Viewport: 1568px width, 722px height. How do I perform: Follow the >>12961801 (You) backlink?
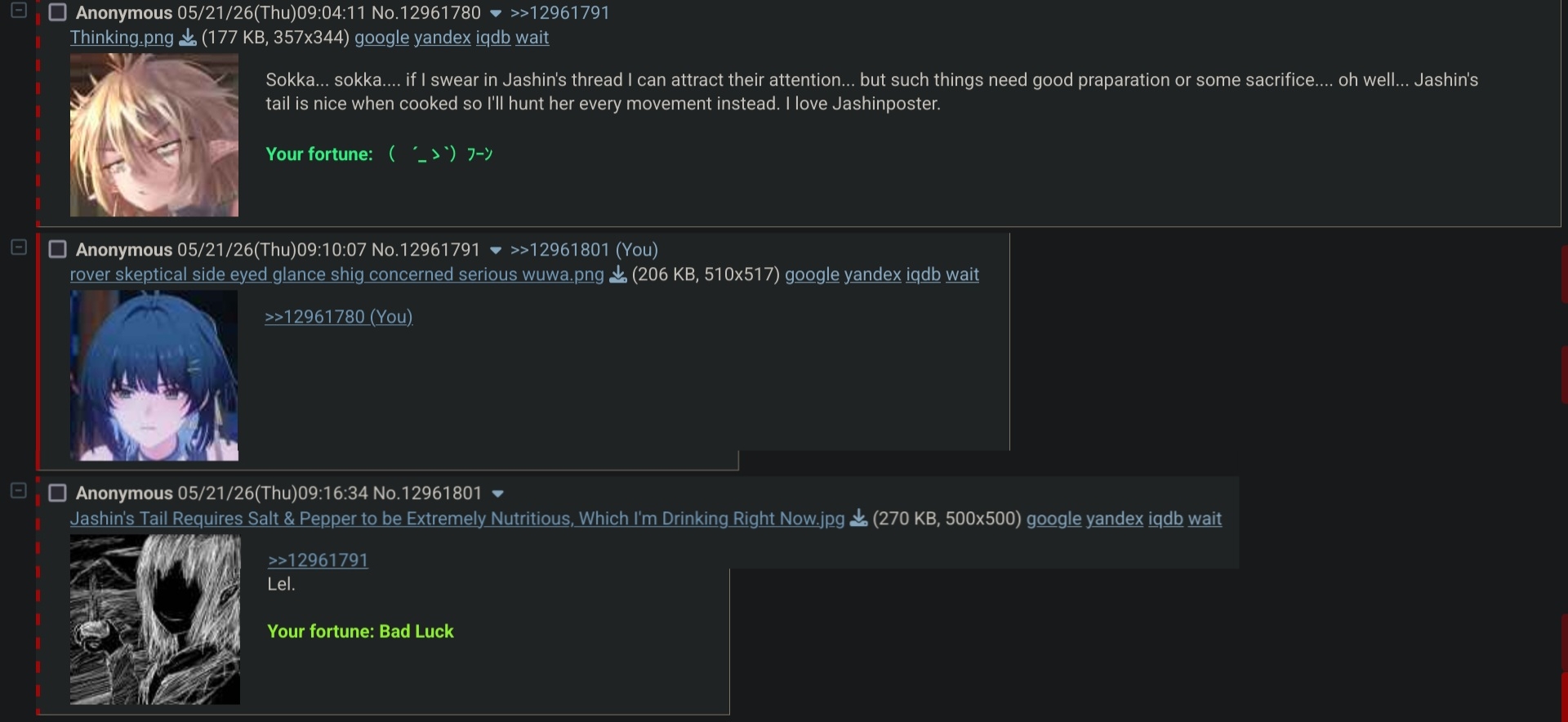[584, 250]
